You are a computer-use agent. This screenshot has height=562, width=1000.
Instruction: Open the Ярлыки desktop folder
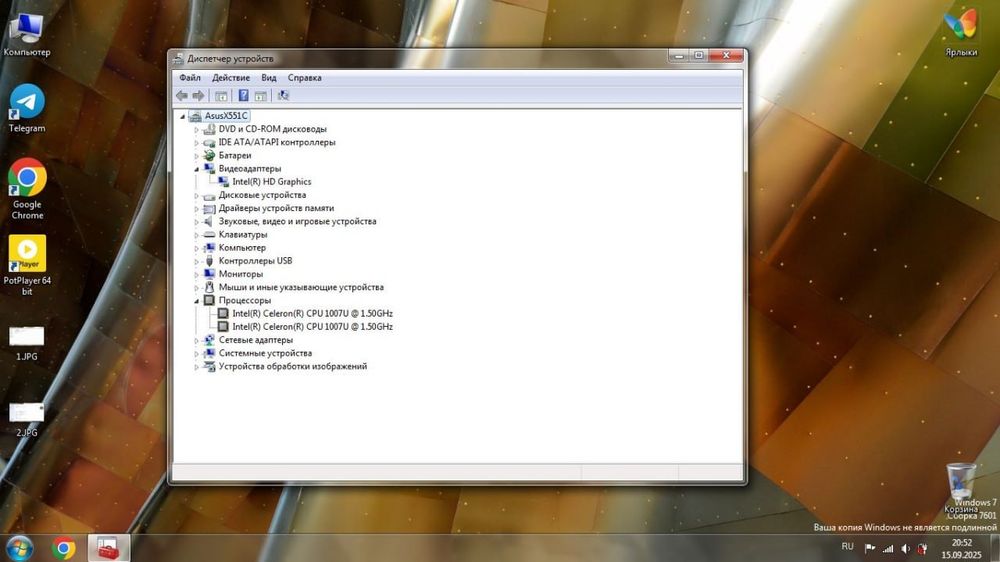pyautogui.click(x=961, y=33)
